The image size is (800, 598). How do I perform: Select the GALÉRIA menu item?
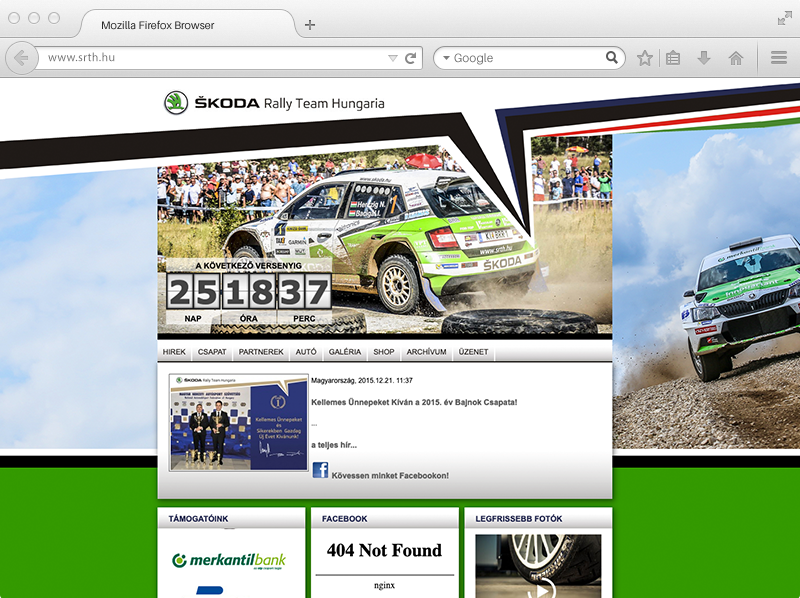(x=345, y=353)
